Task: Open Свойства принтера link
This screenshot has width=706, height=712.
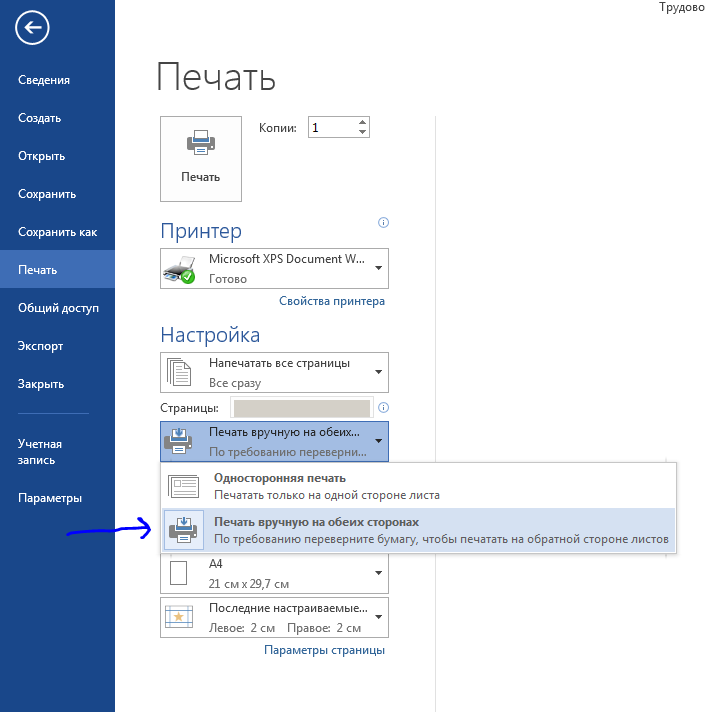Action: click(331, 301)
